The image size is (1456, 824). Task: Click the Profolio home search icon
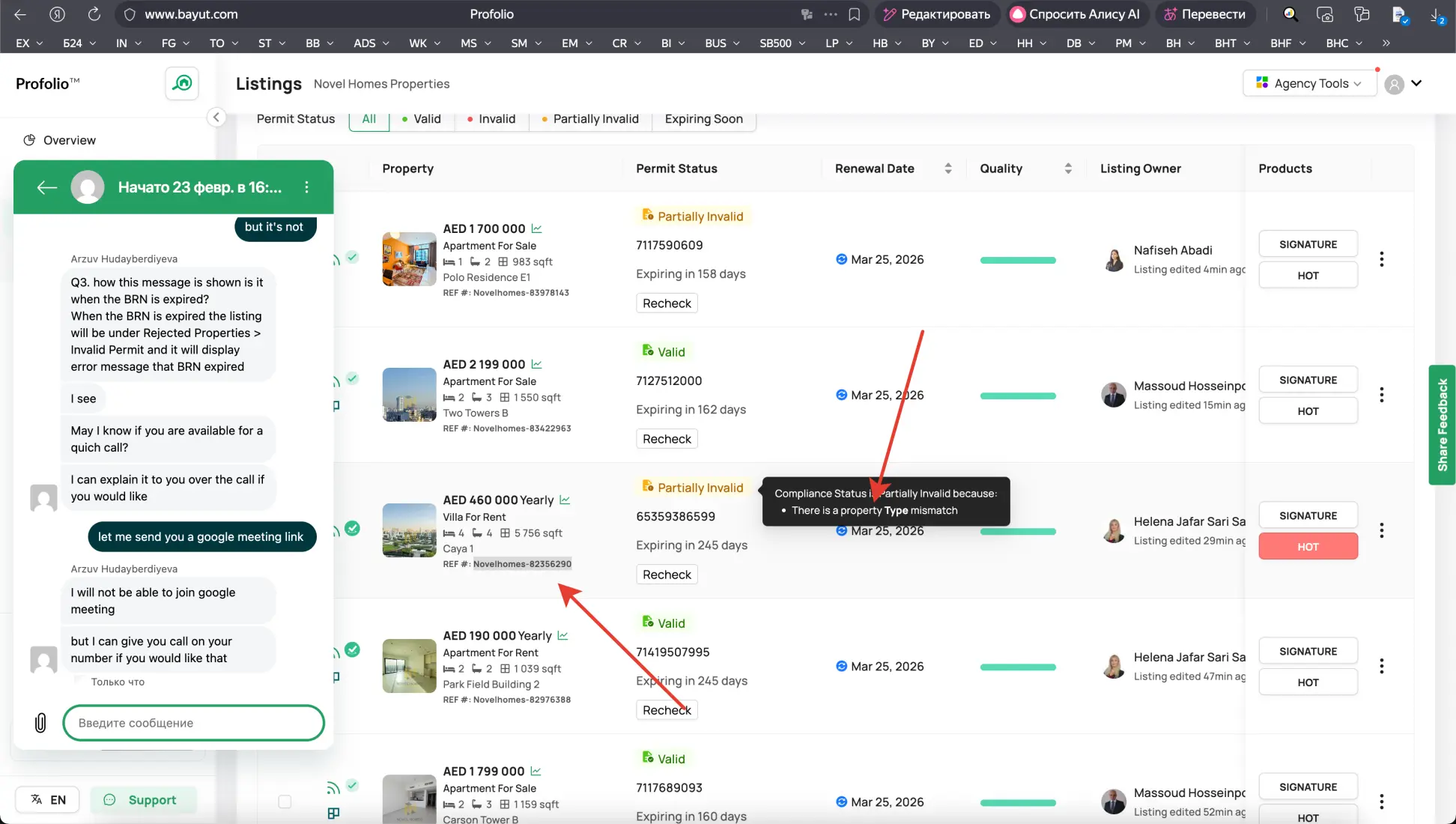182,83
